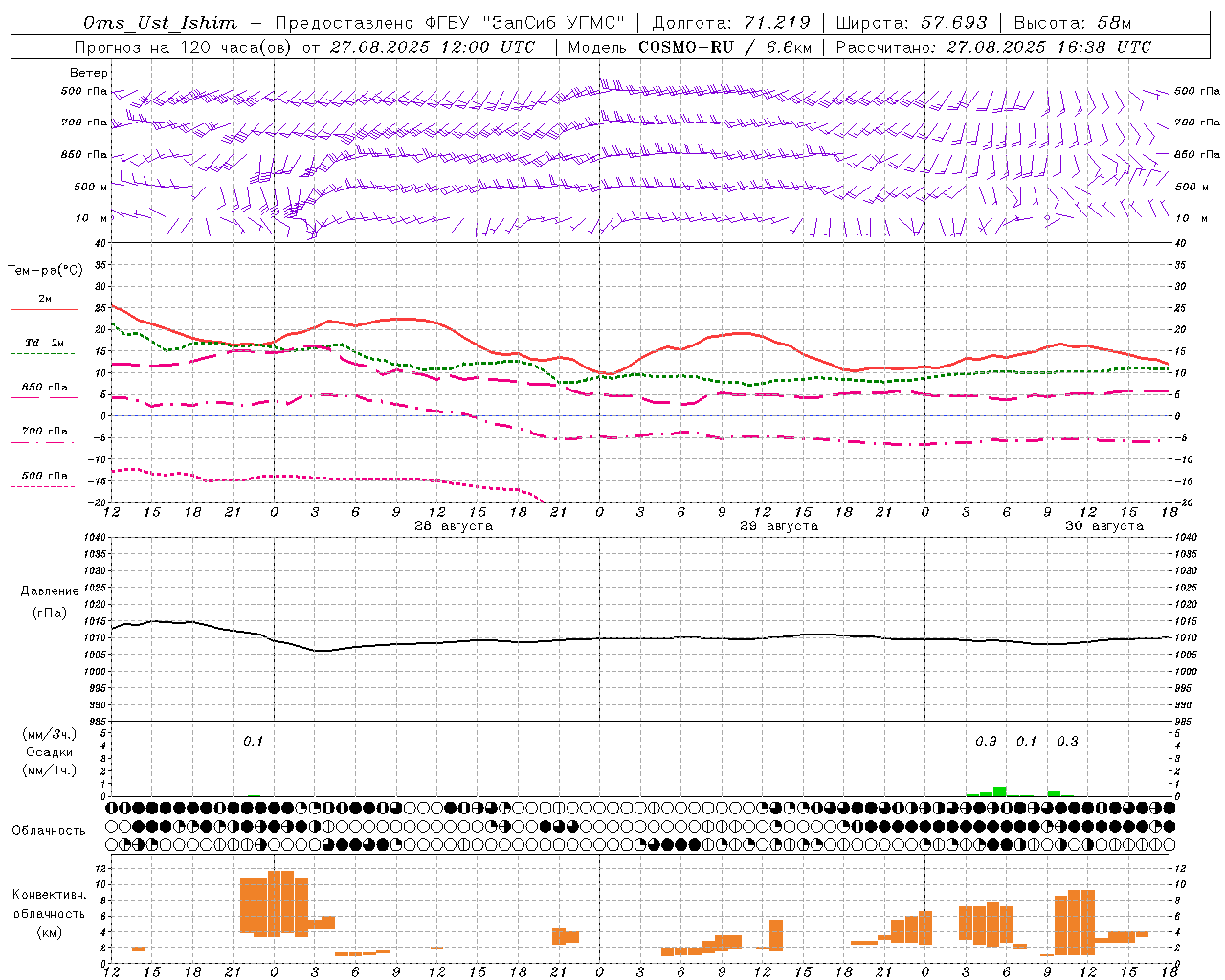Select the text Предоставлено ФГБУ "ЗапСиб УГМС"

[x=449, y=23]
